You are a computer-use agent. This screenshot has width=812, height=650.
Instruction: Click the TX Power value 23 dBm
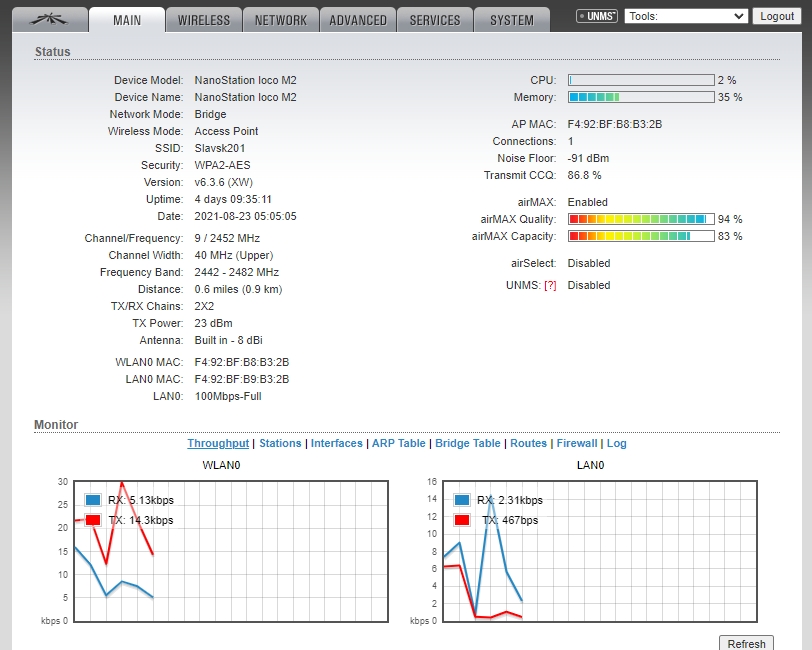(x=213, y=323)
